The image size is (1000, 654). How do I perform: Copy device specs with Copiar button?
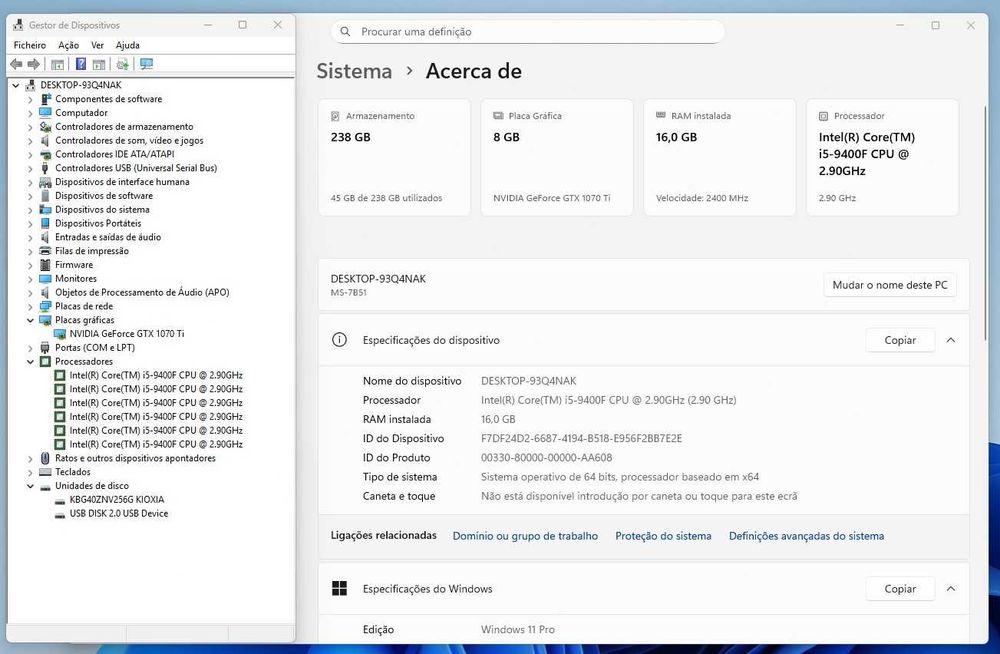click(900, 340)
